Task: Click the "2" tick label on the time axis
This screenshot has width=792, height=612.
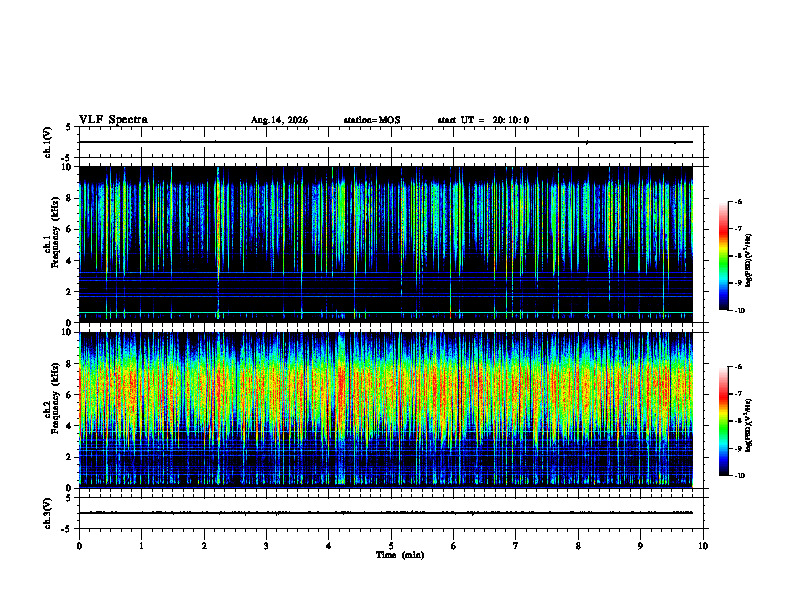Action: (204, 546)
